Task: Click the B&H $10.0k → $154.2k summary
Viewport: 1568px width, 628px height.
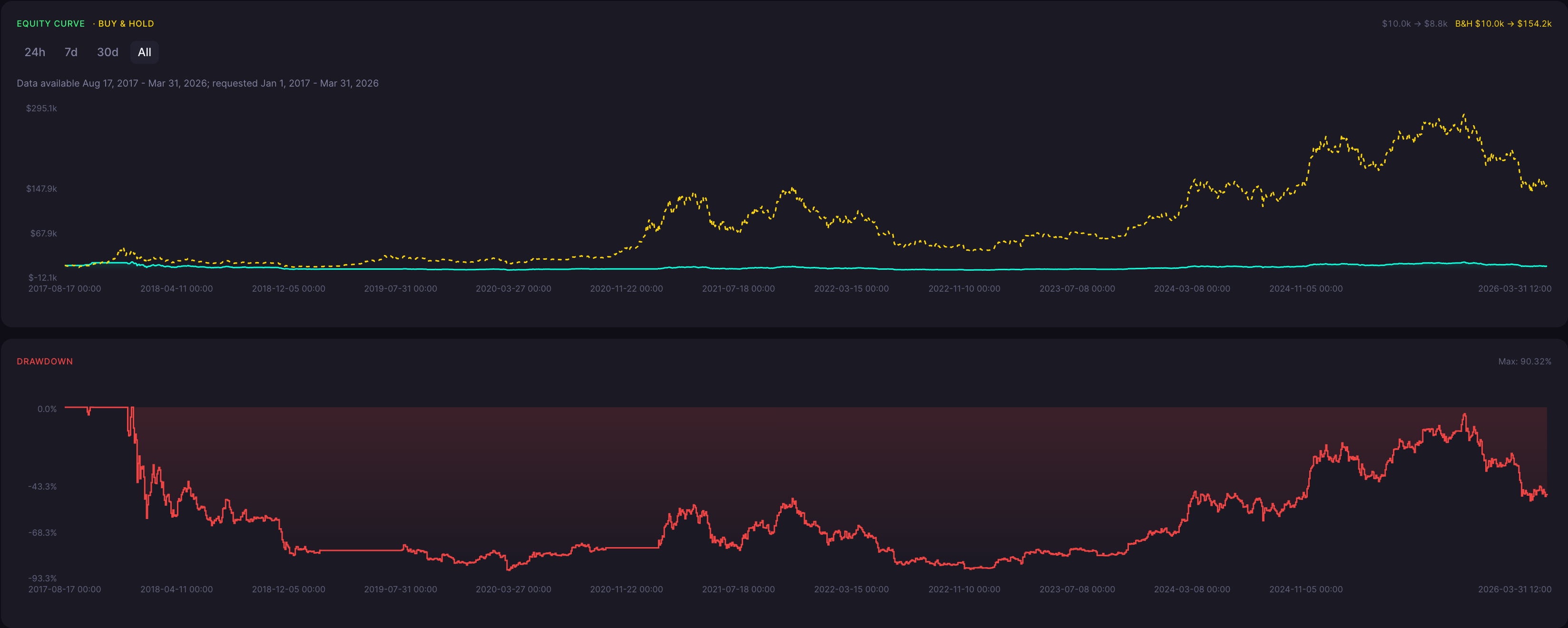Action: pos(1503,24)
